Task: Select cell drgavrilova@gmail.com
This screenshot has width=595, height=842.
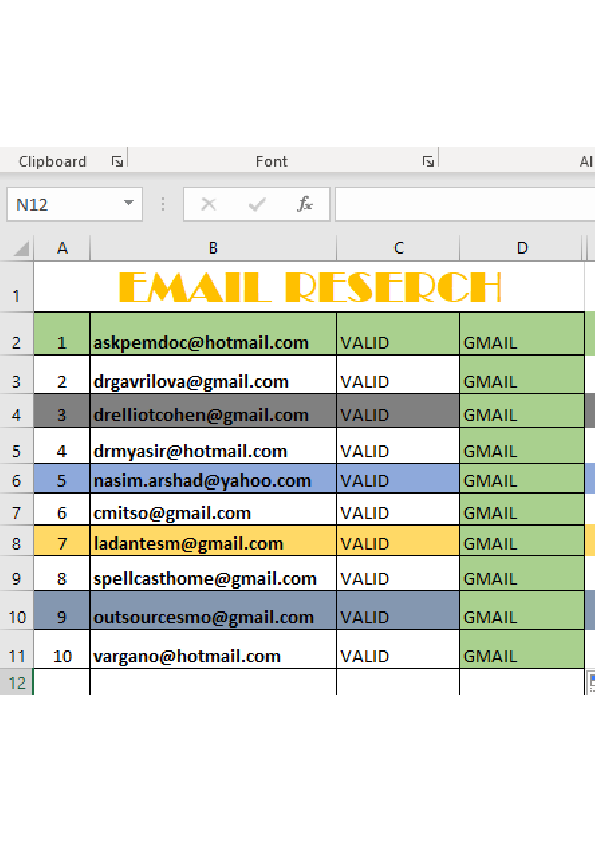Action: (x=213, y=375)
